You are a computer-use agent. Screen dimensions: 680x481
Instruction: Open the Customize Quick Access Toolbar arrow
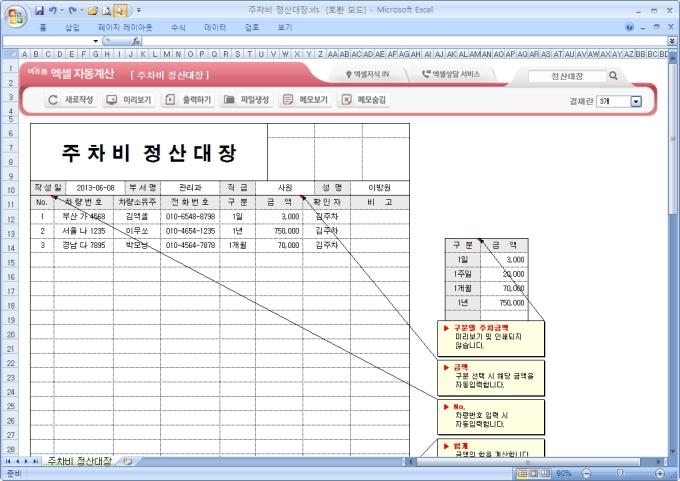(139, 10)
